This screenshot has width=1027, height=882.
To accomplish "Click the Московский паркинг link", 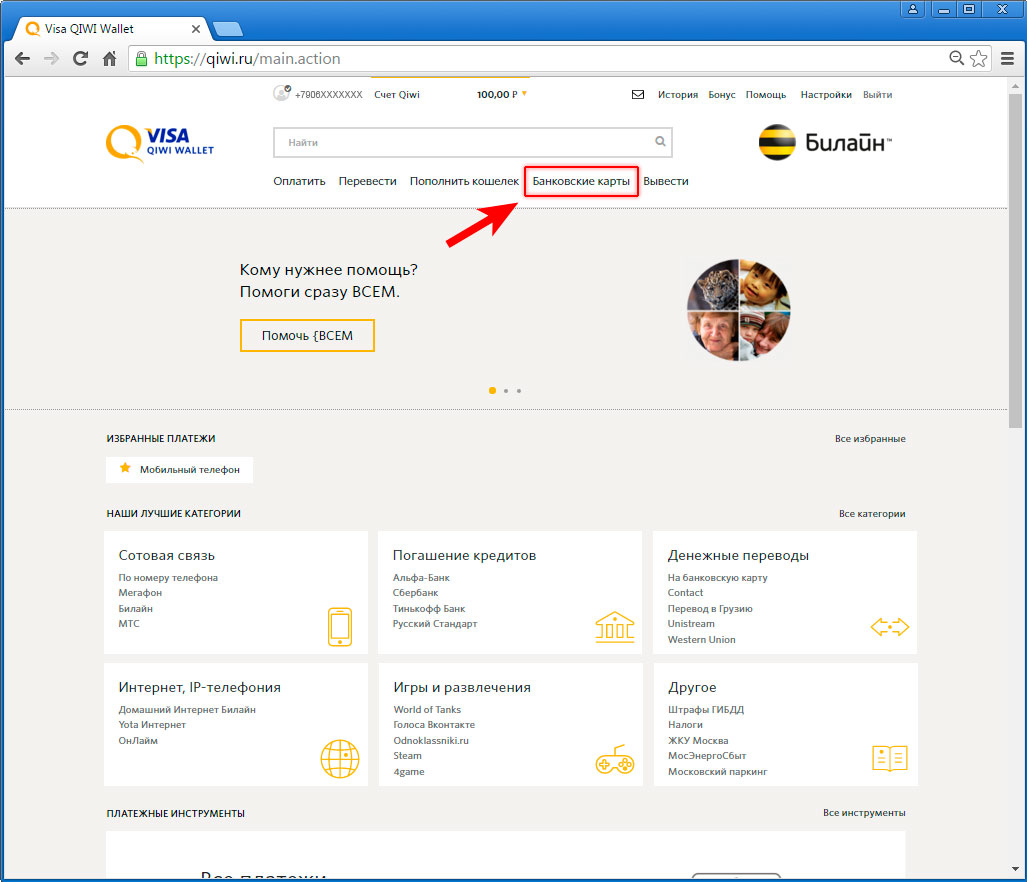I will coord(717,772).
